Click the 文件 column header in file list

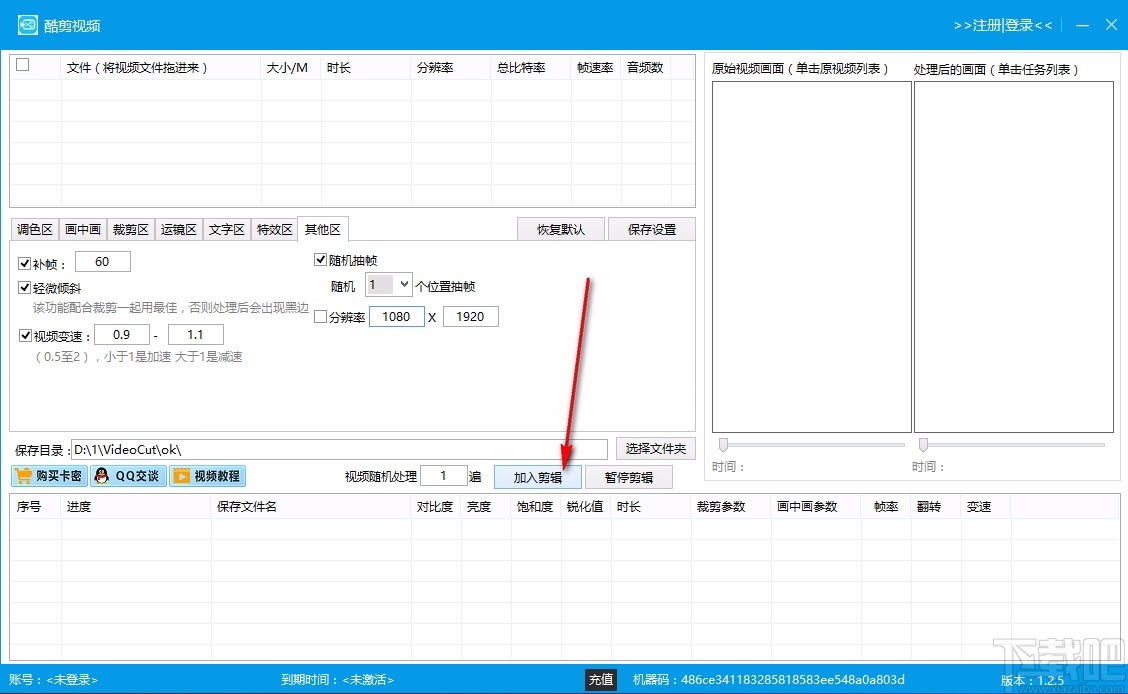[161, 68]
